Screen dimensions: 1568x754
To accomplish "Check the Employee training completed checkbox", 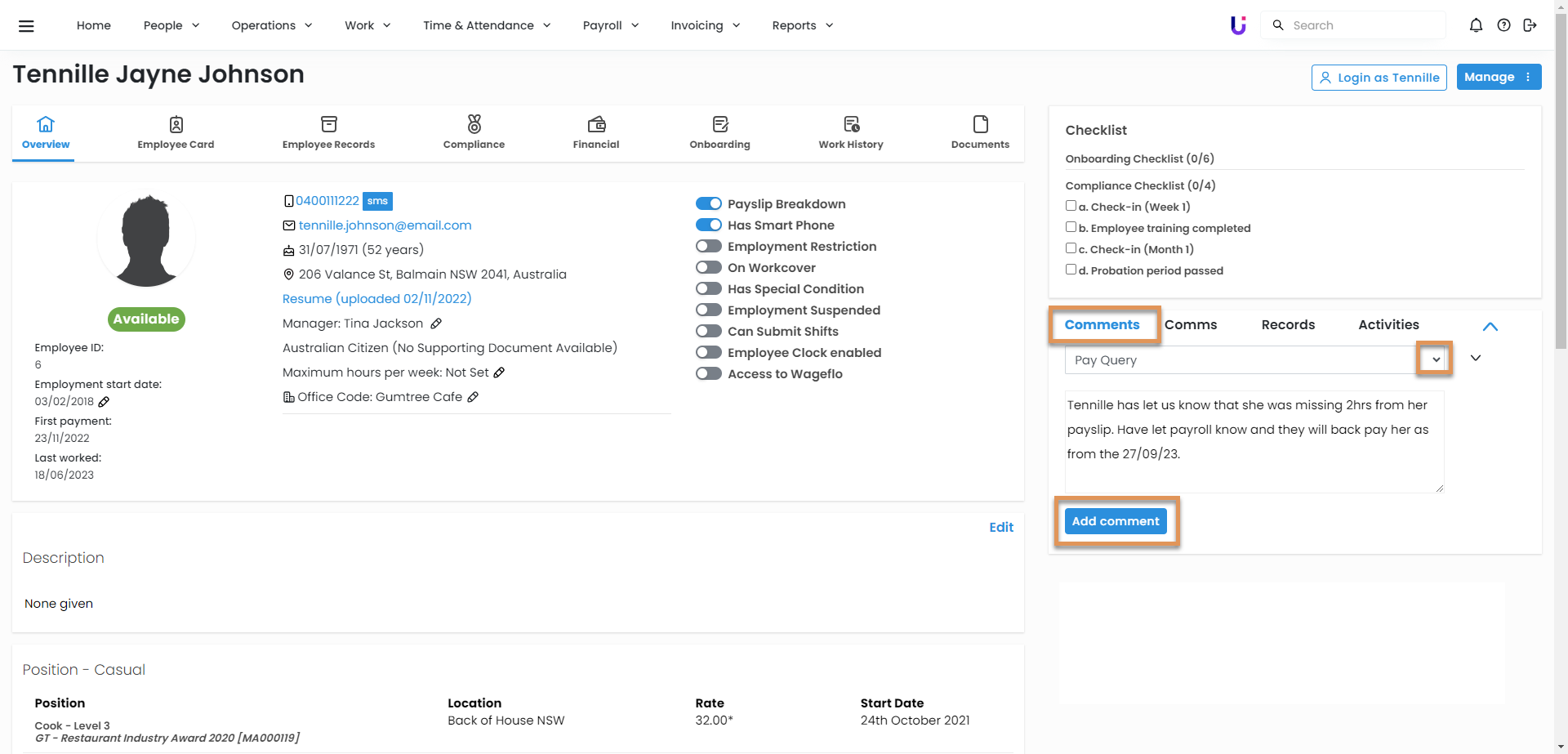I will 1071,227.
